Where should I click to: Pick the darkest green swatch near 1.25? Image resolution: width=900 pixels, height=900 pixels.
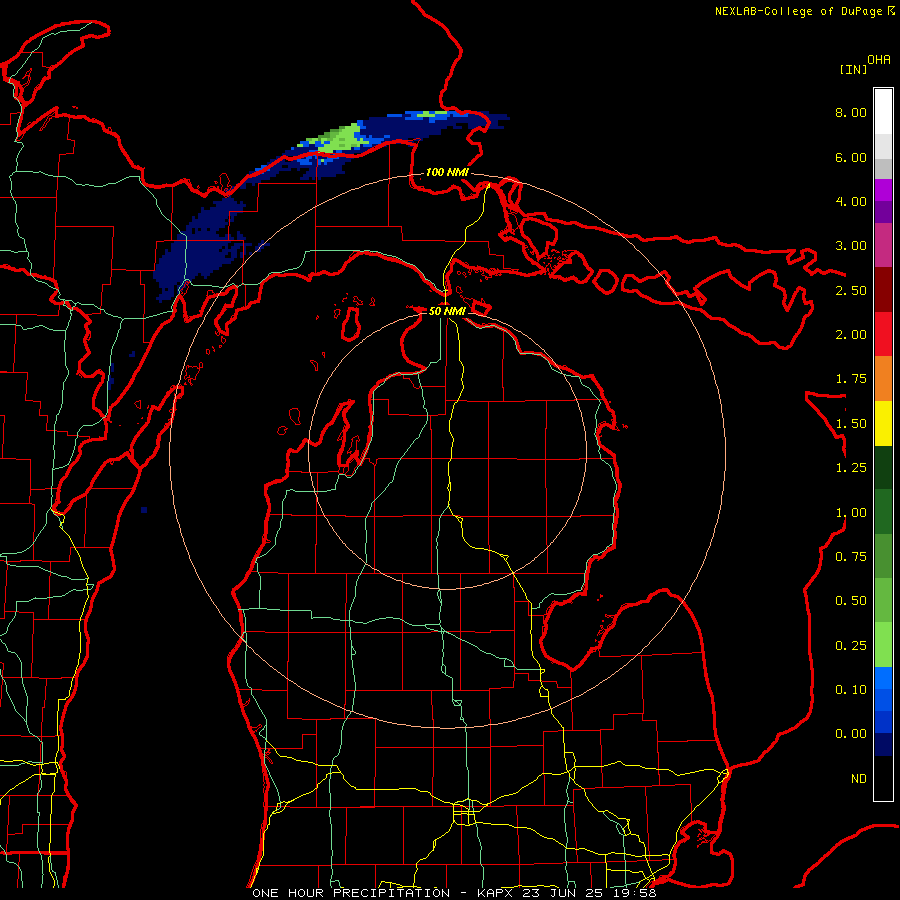tap(883, 467)
